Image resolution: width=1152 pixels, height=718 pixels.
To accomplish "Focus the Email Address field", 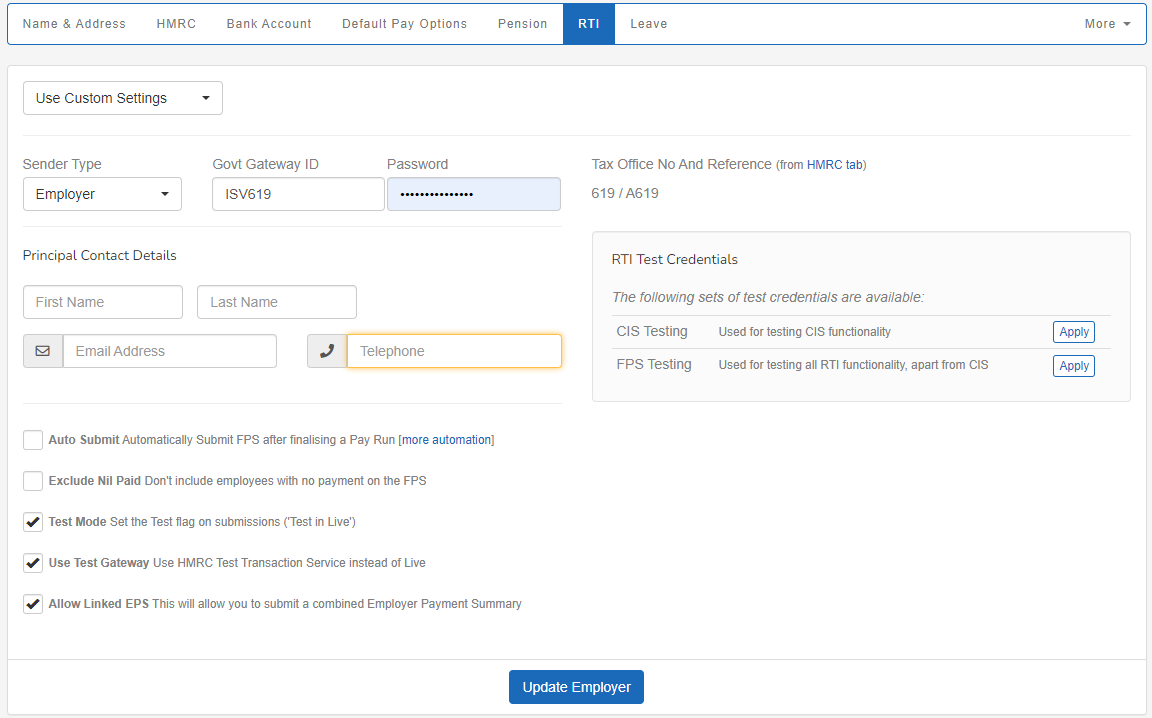I will pyautogui.click(x=170, y=351).
